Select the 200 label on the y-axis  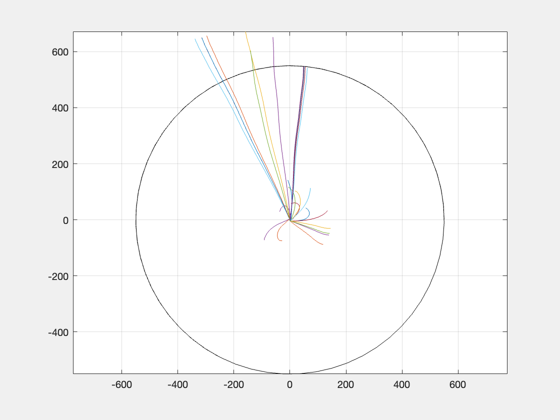(x=60, y=164)
